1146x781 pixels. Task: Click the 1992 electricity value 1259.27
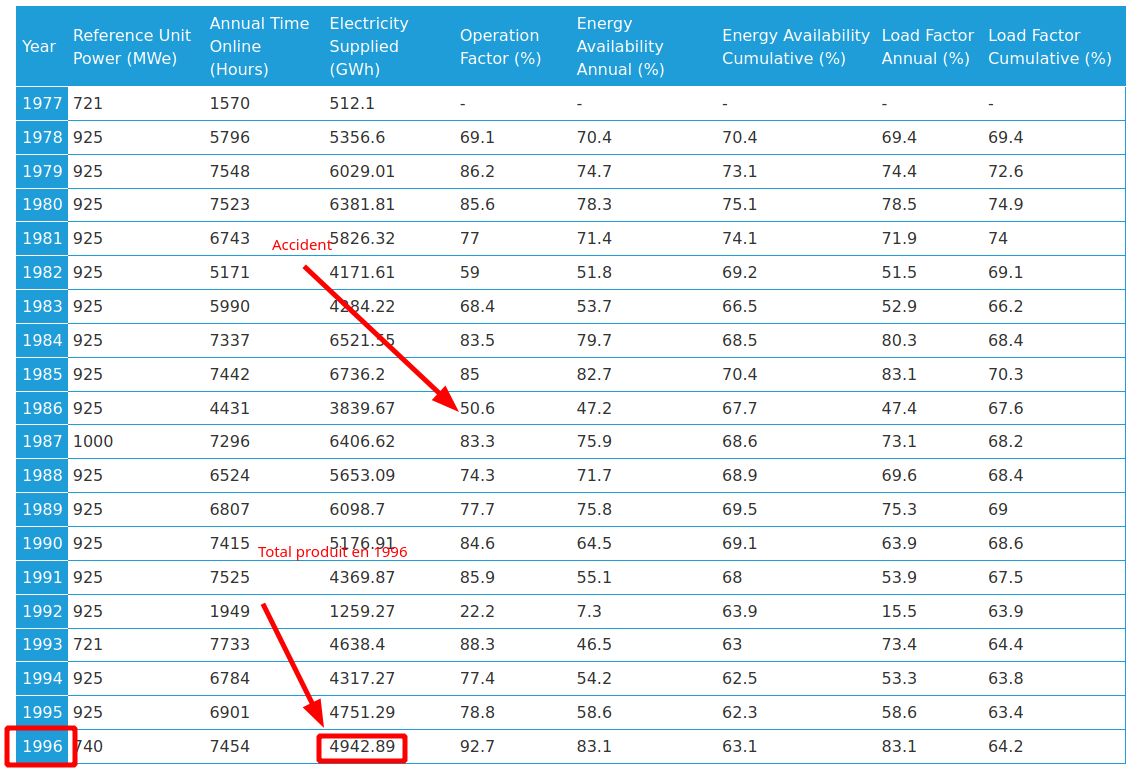click(x=362, y=611)
